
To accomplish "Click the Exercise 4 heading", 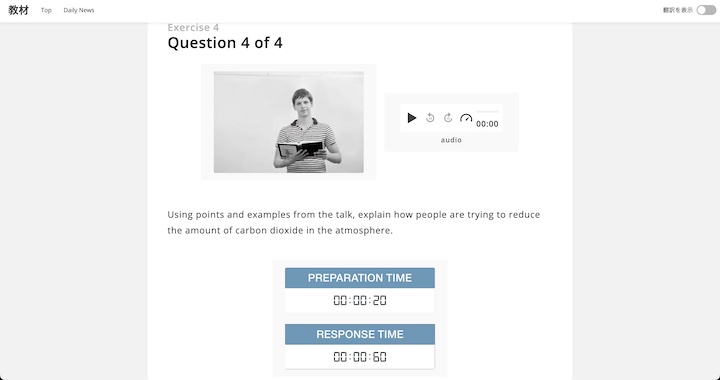I will pos(193,28).
